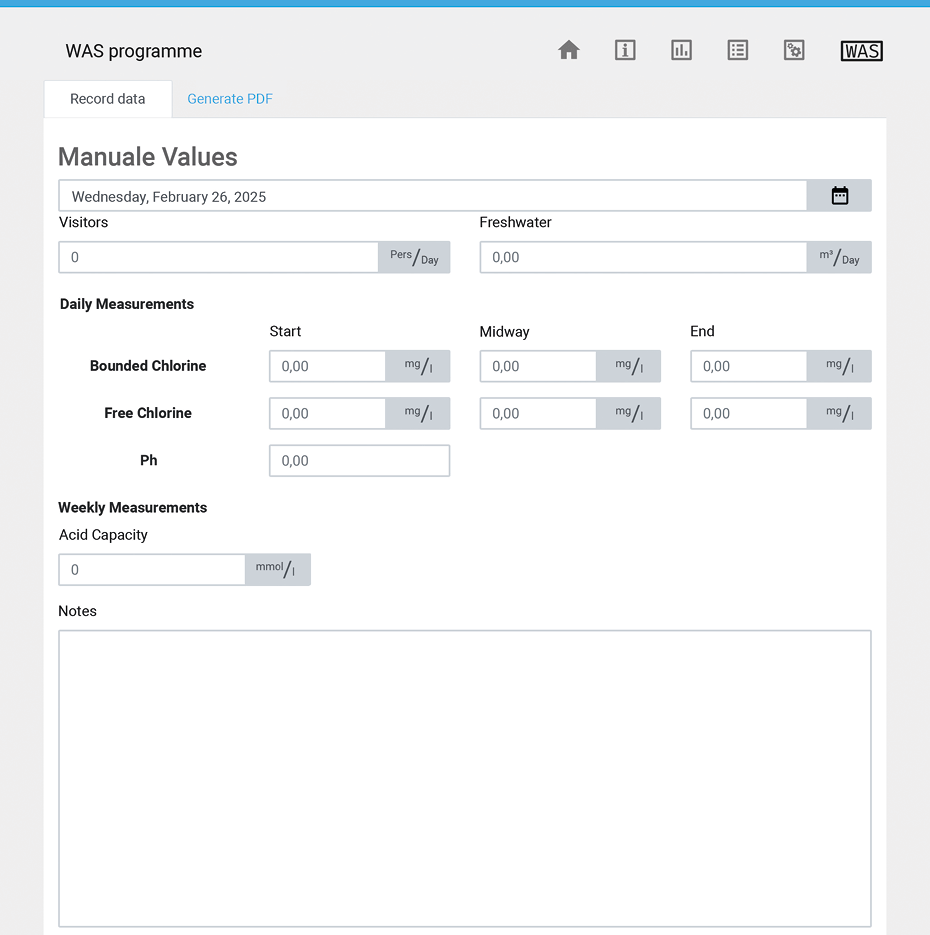
Task: Click the Ph value input field
Action: [359, 461]
